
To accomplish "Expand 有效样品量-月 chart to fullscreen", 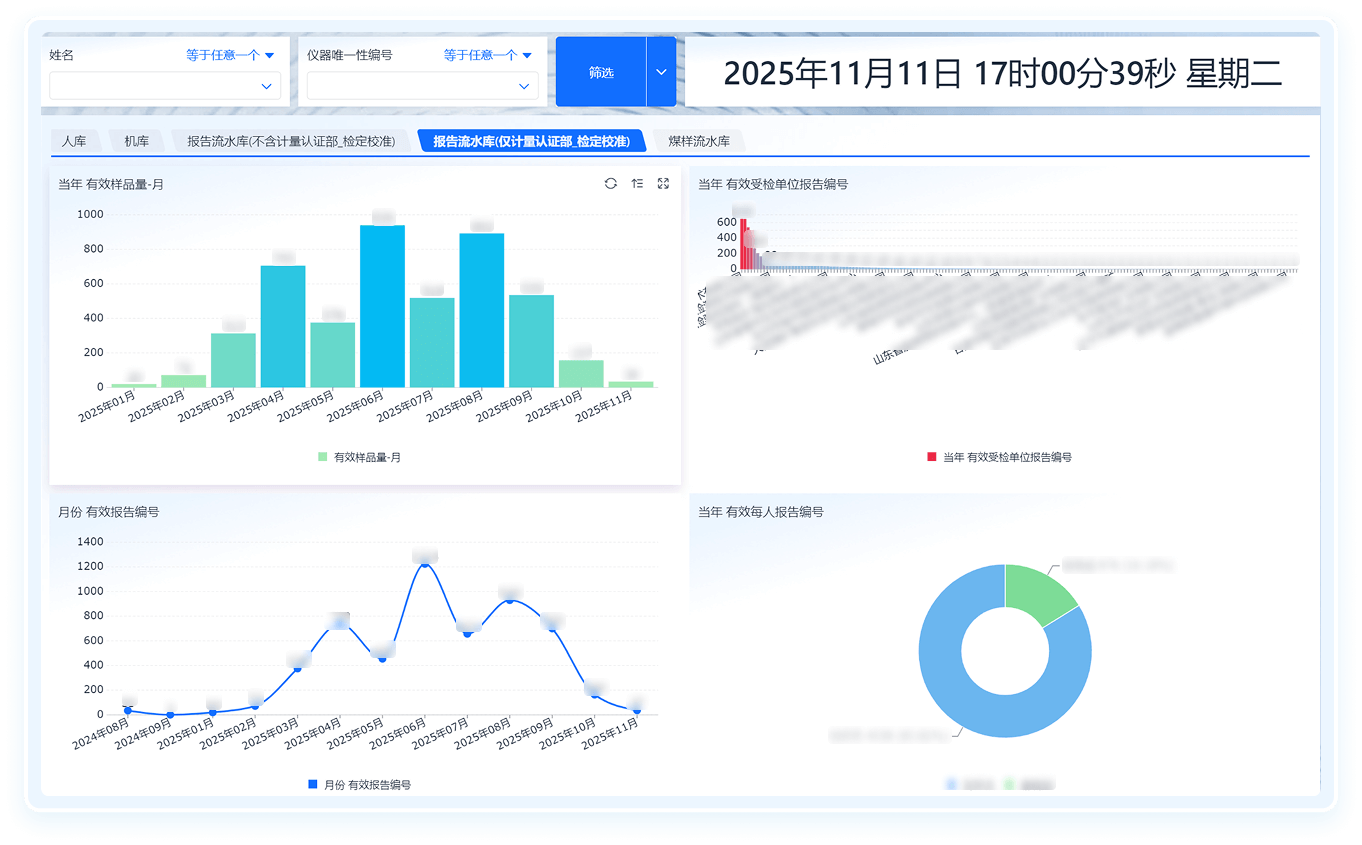I will click(663, 184).
